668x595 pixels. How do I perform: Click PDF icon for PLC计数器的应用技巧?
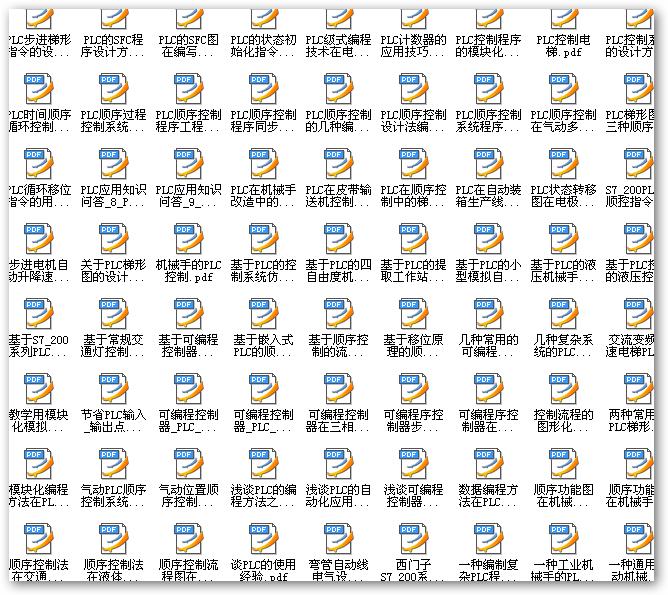click(x=410, y=12)
